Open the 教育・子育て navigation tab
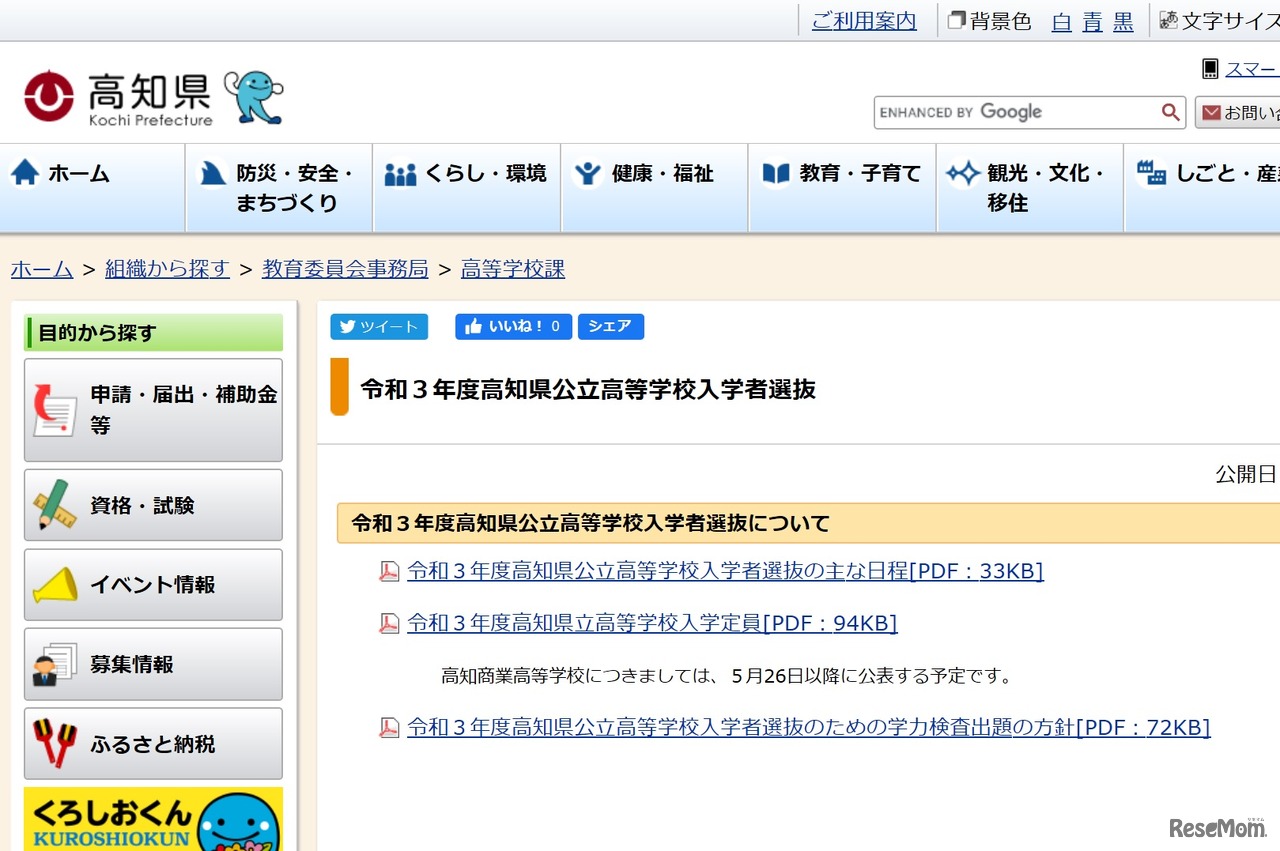The image size is (1280, 851). click(x=843, y=188)
